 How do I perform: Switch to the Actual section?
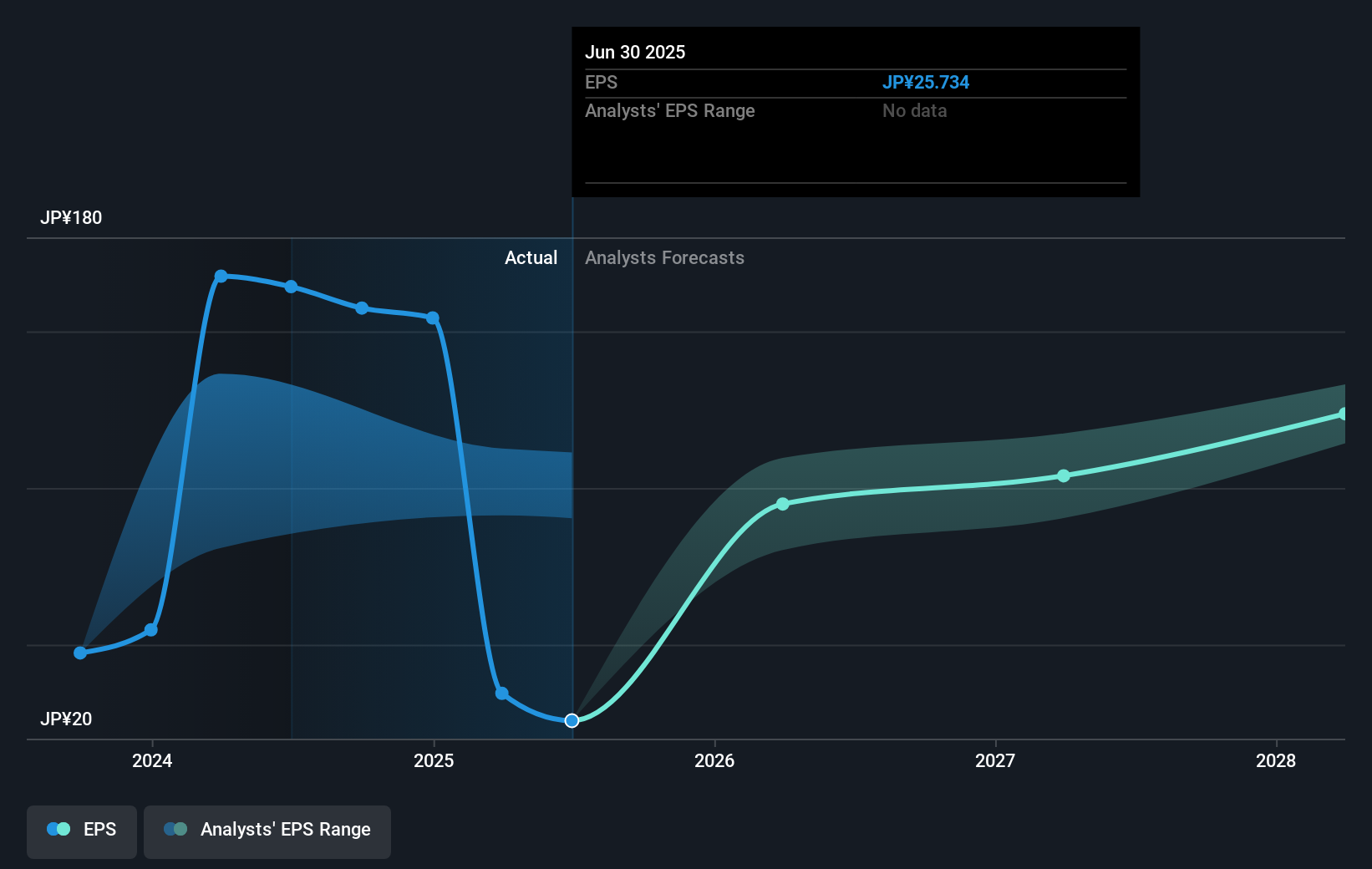(531, 257)
